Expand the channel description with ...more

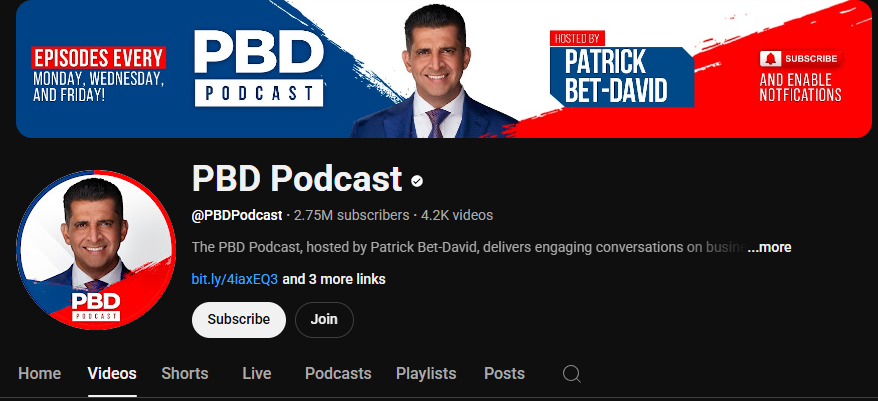pyautogui.click(x=769, y=247)
